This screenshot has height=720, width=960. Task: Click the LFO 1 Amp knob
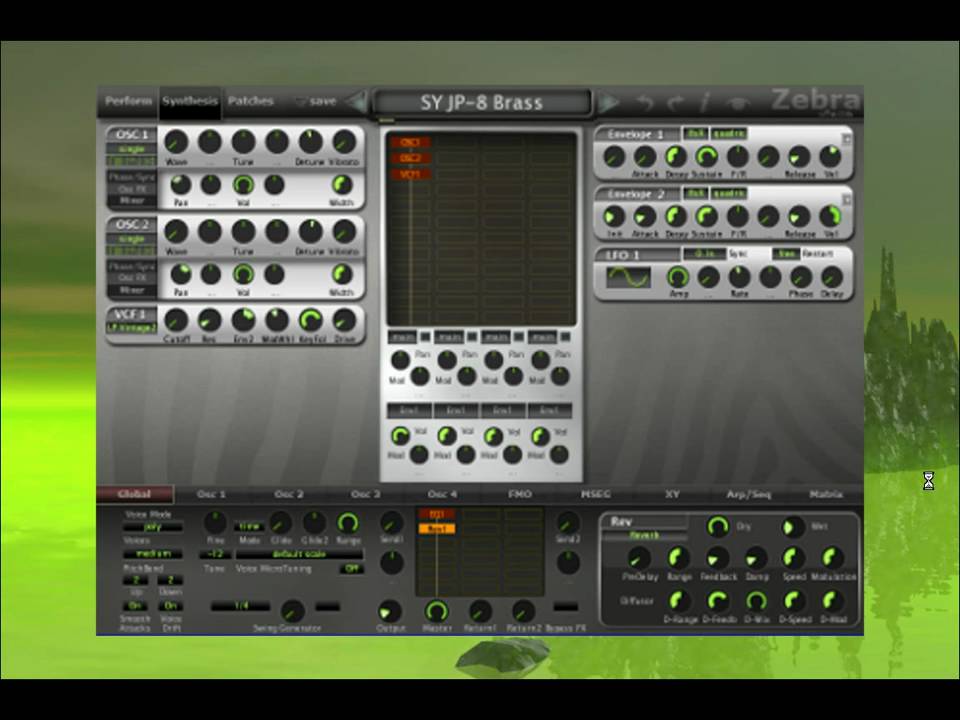click(x=678, y=277)
